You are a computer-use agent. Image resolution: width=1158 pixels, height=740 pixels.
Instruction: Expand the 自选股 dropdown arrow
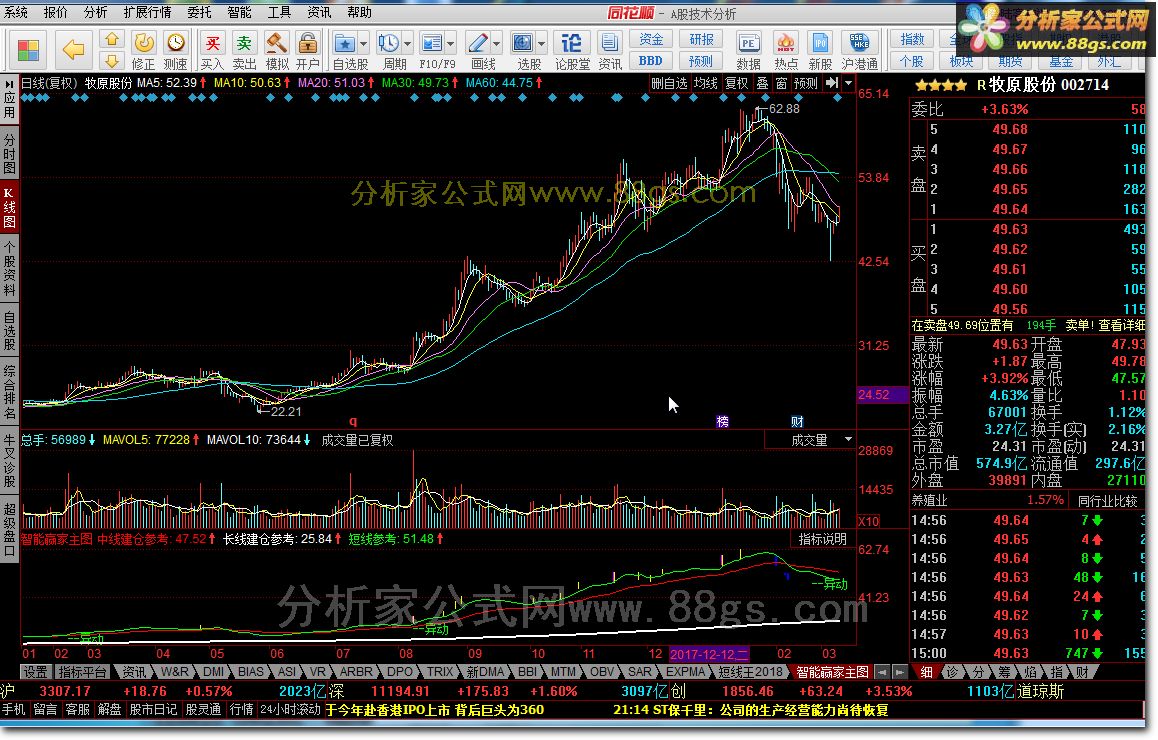(x=362, y=43)
